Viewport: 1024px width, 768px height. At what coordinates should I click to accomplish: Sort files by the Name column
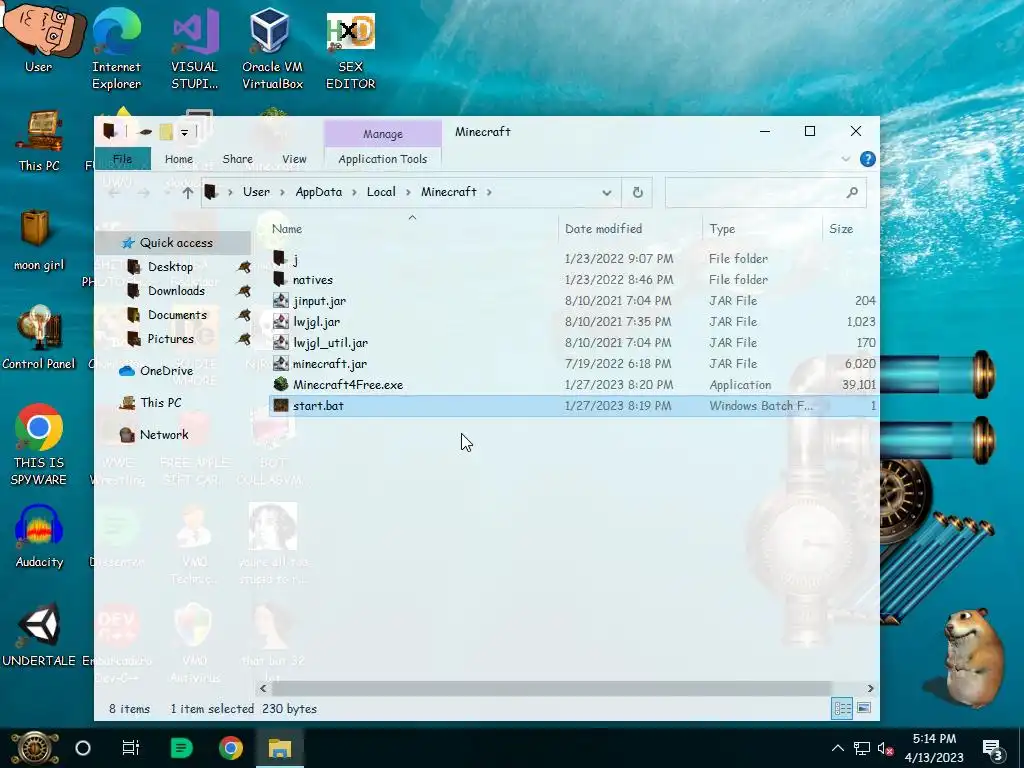pyautogui.click(x=411, y=229)
